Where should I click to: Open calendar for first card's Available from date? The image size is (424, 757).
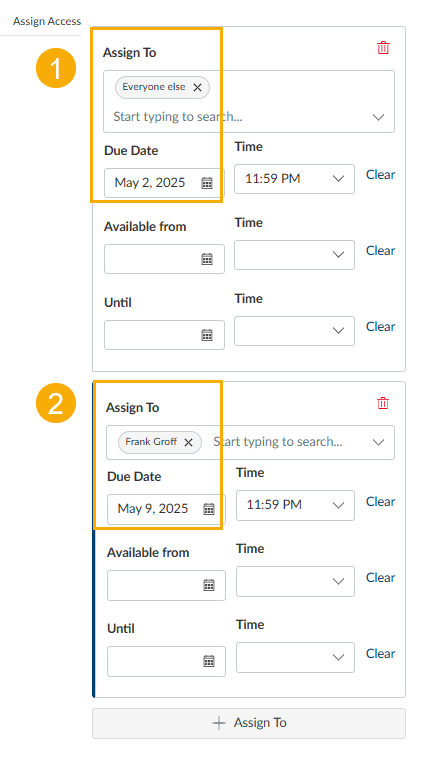click(207, 259)
